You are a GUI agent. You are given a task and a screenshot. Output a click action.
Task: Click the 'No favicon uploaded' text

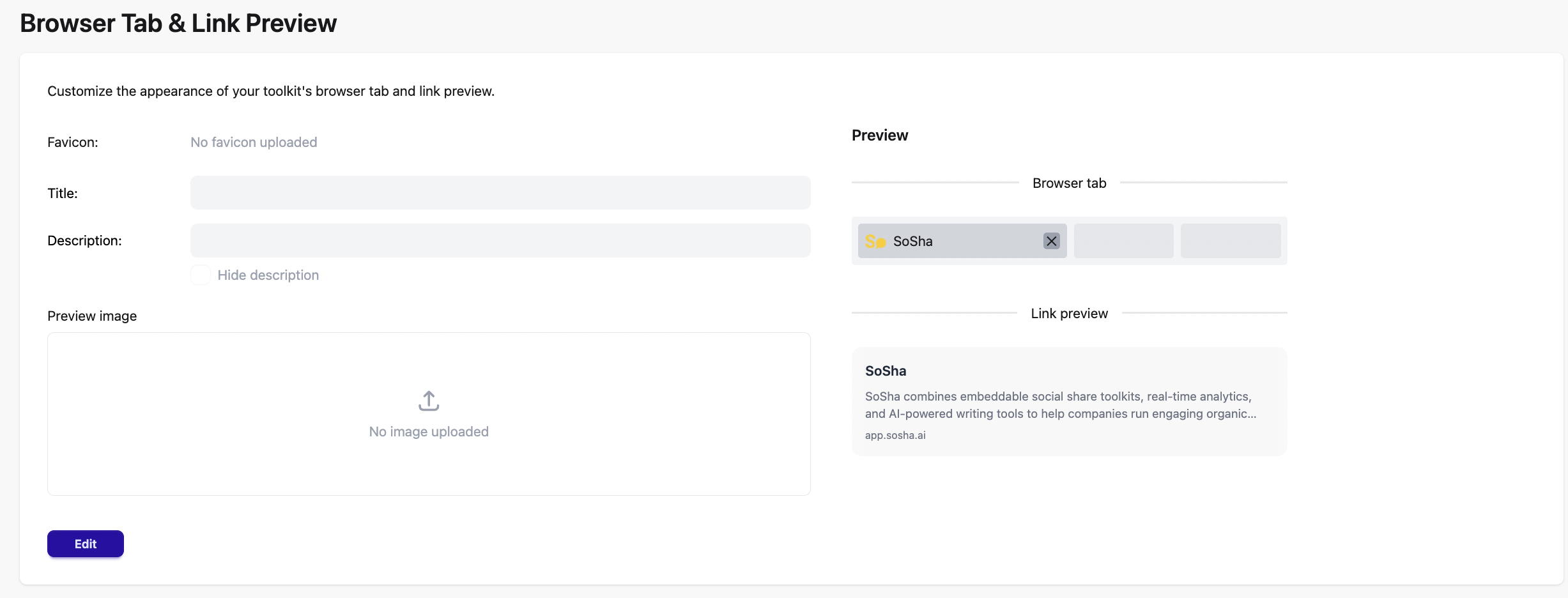click(x=254, y=142)
